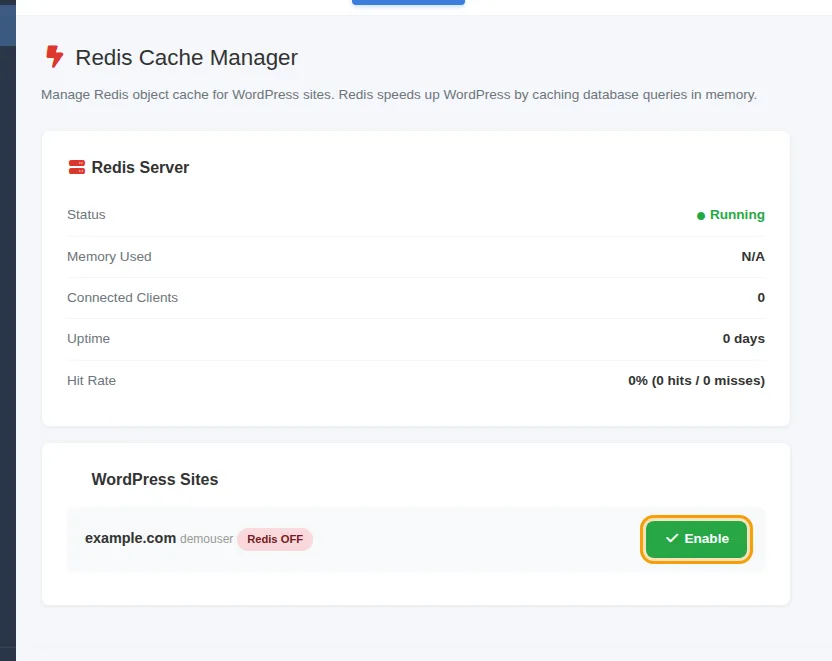Click the Connected Clients value 0
This screenshot has width=832, height=661.
(x=761, y=298)
